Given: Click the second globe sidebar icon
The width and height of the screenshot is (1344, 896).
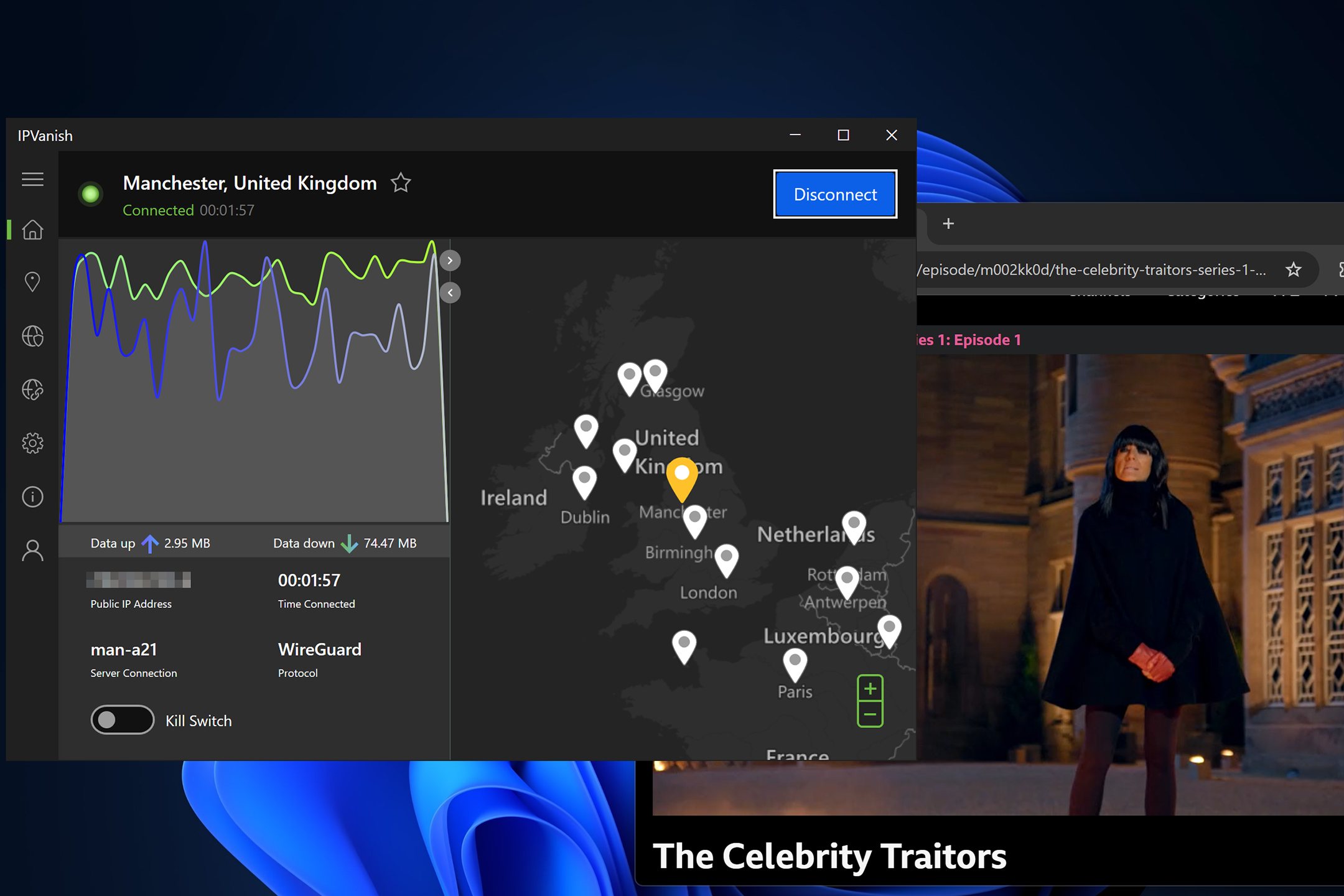Looking at the screenshot, I should point(32,390).
